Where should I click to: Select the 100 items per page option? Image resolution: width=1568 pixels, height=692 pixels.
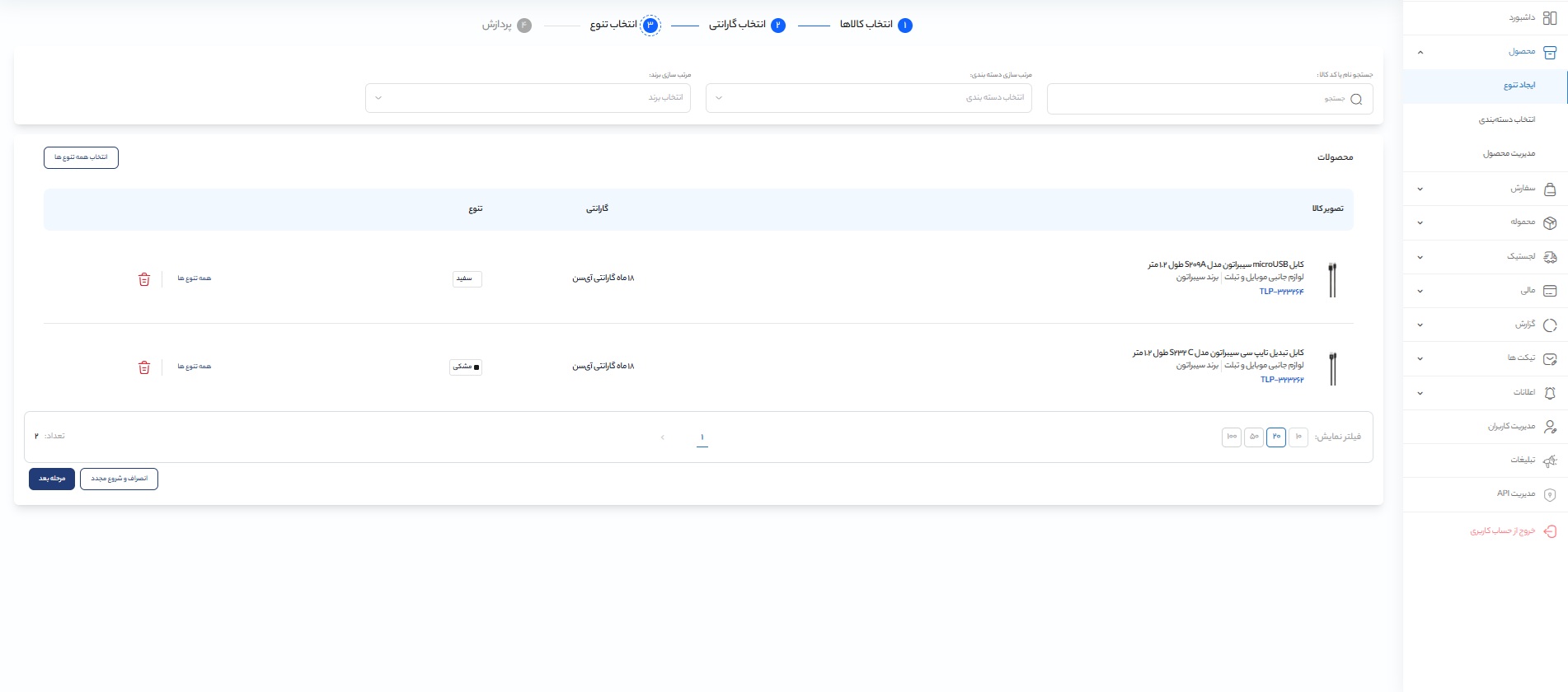tap(1232, 437)
